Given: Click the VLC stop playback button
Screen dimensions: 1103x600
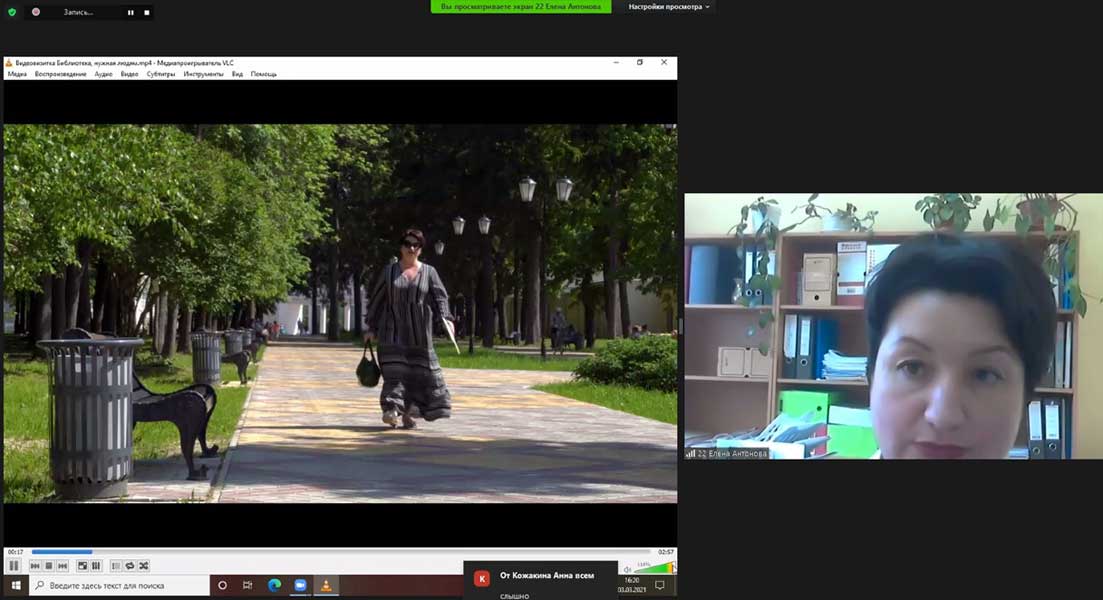Looking at the screenshot, I should point(48,566).
